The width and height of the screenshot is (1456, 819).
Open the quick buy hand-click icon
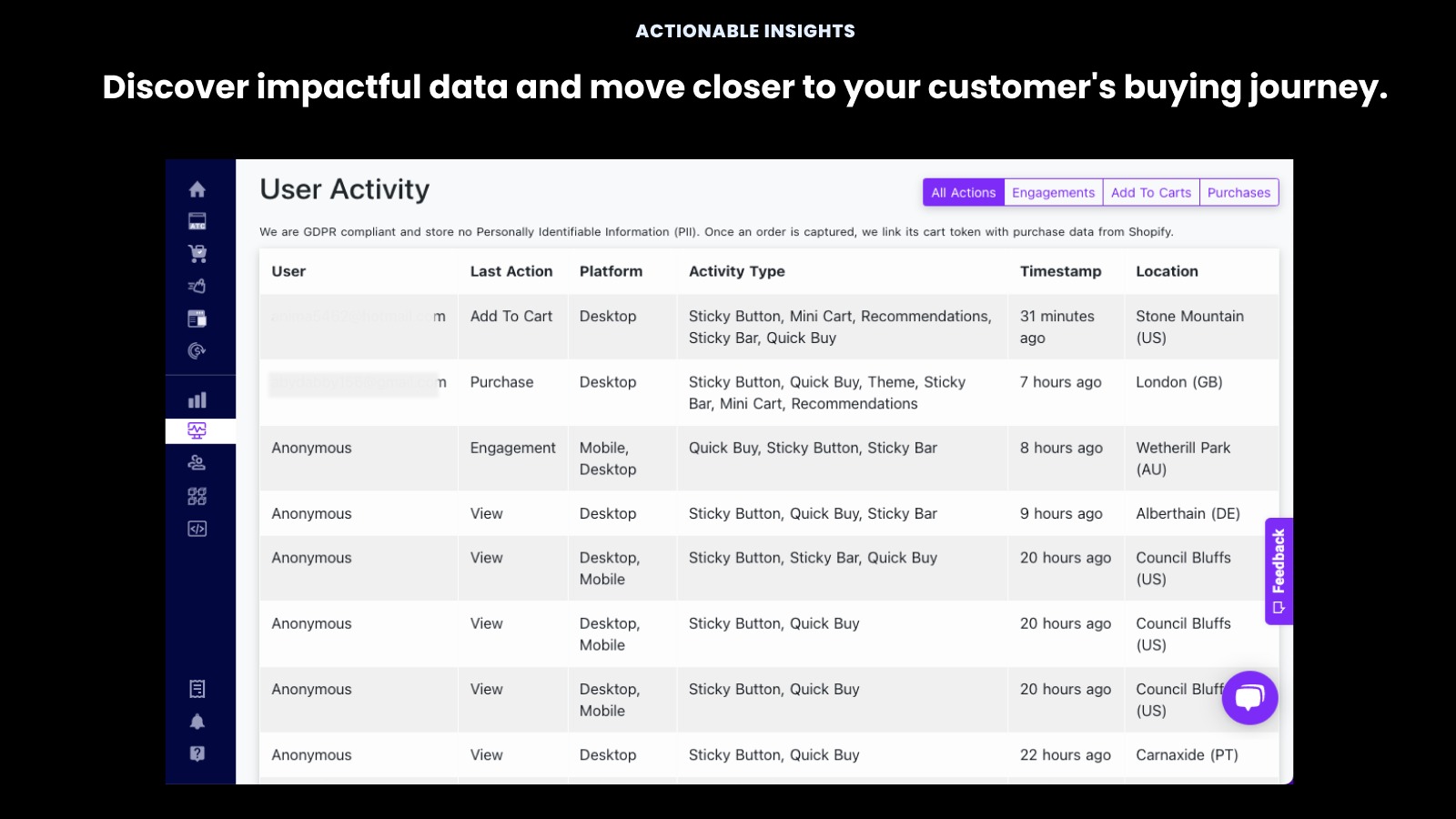pyautogui.click(x=197, y=286)
